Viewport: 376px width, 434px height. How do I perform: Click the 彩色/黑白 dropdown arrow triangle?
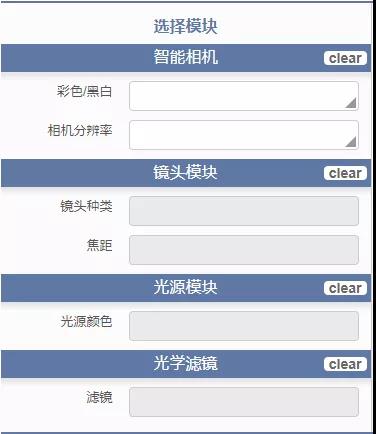351,103
